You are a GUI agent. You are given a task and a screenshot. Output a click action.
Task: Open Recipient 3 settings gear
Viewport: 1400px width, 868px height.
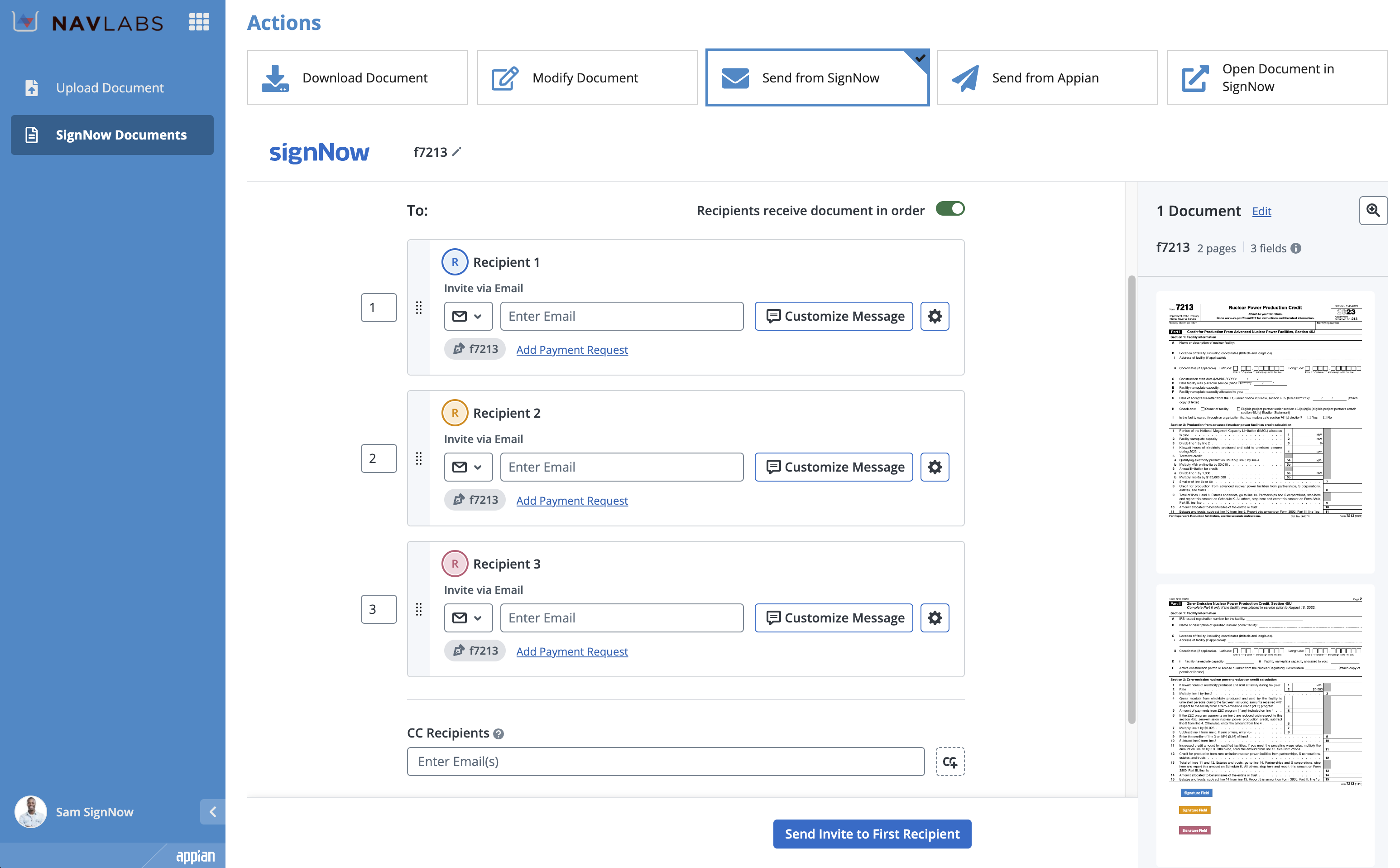pos(935,618)
